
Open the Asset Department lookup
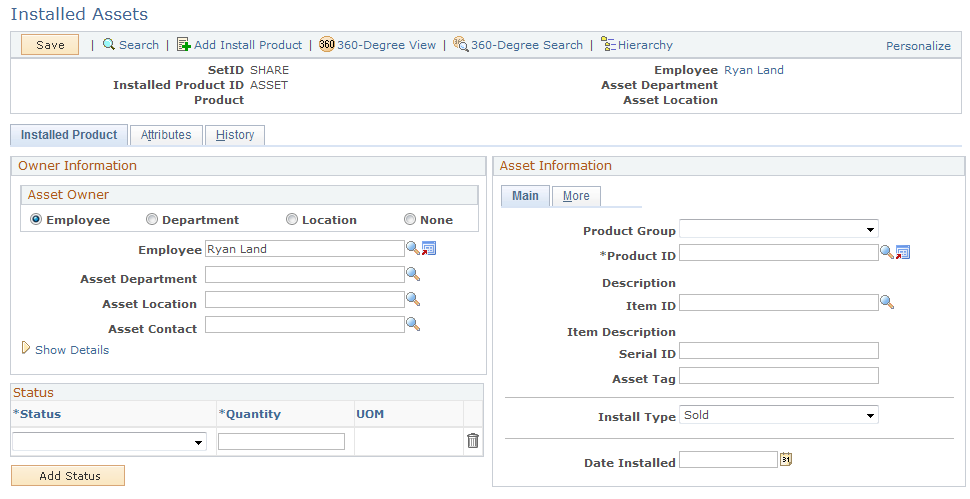coord(413,274)
